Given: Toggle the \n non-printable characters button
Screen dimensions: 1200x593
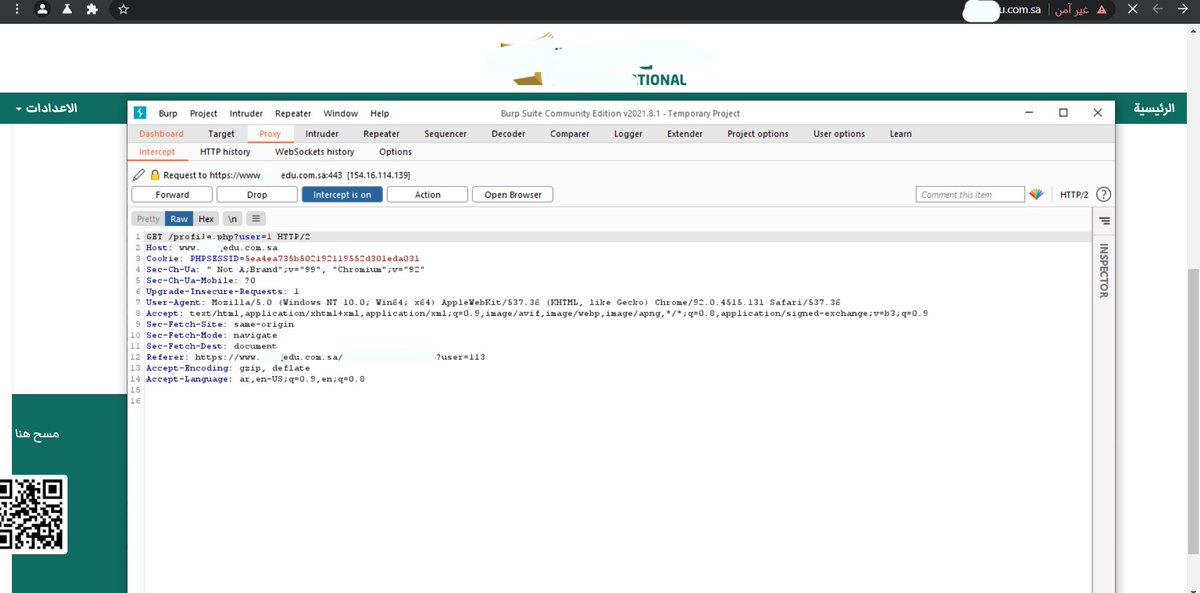Looking at the screenshot, I should 232,218.
